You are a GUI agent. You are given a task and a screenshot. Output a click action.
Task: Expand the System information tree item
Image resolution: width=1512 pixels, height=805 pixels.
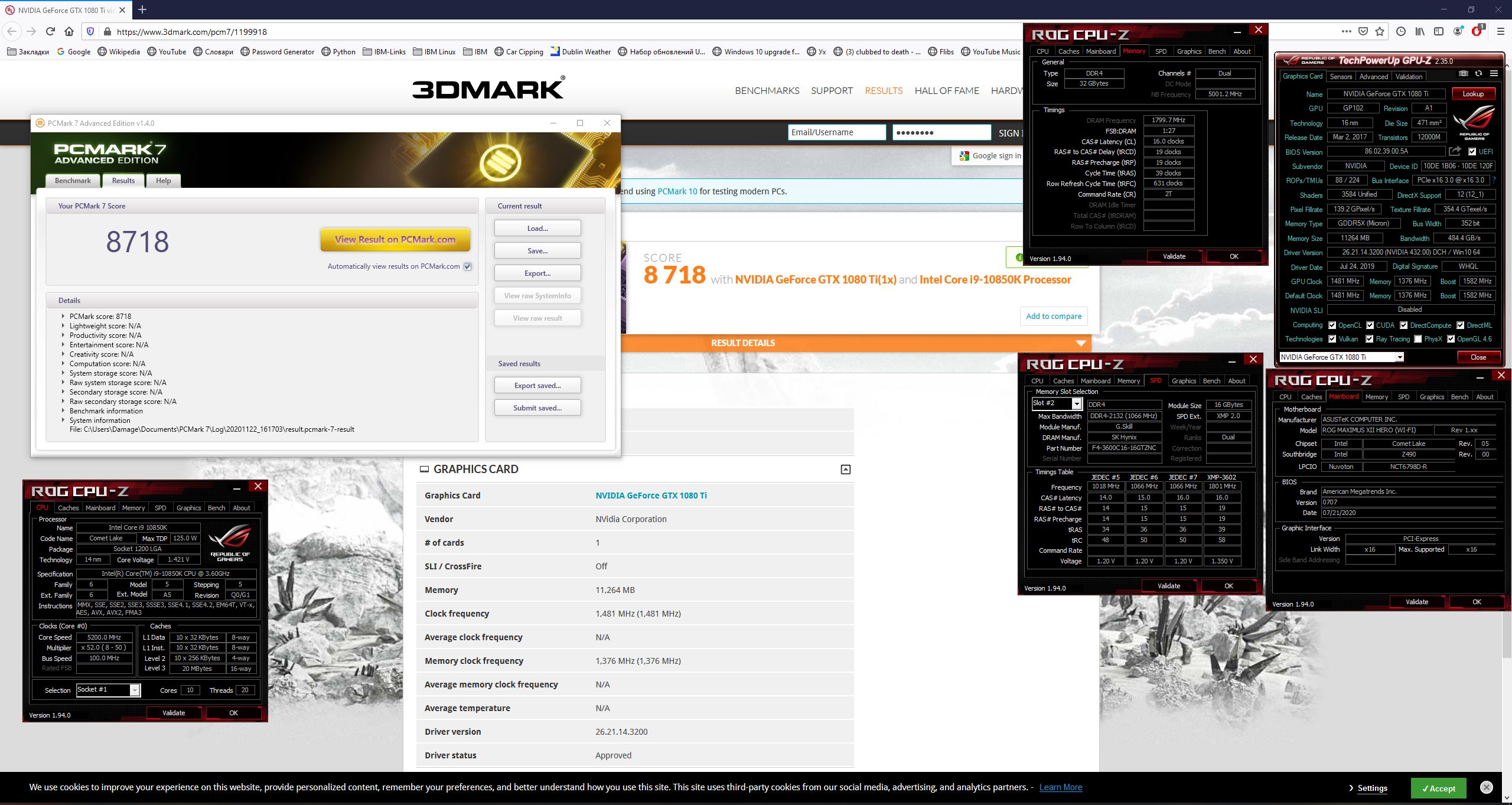click(63, 421)
